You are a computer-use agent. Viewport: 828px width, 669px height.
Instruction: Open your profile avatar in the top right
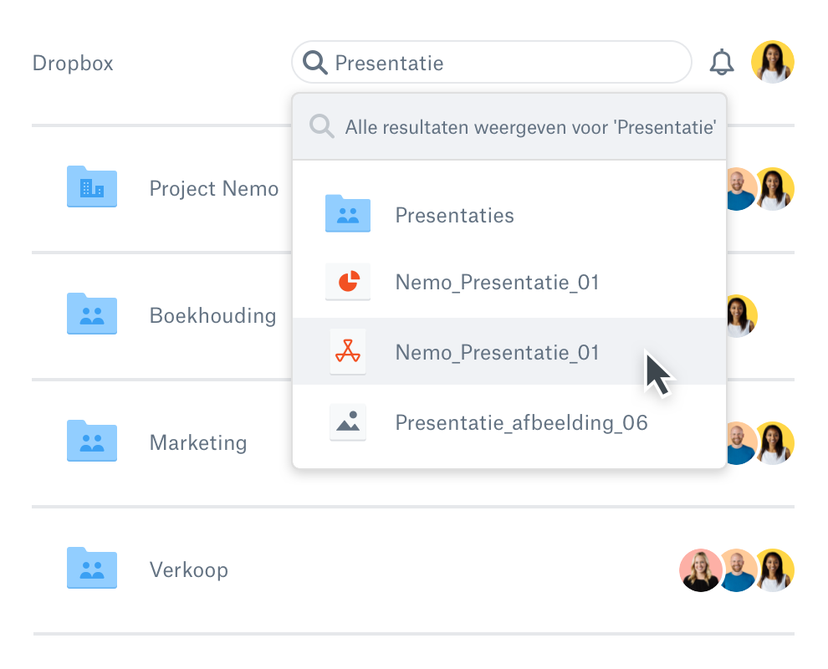point(773,61)
